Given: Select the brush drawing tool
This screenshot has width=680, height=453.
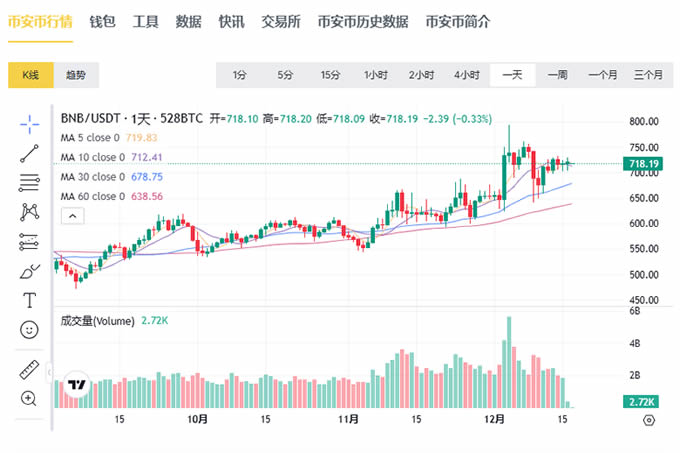Looking at the screenshot, I should 29,271.
